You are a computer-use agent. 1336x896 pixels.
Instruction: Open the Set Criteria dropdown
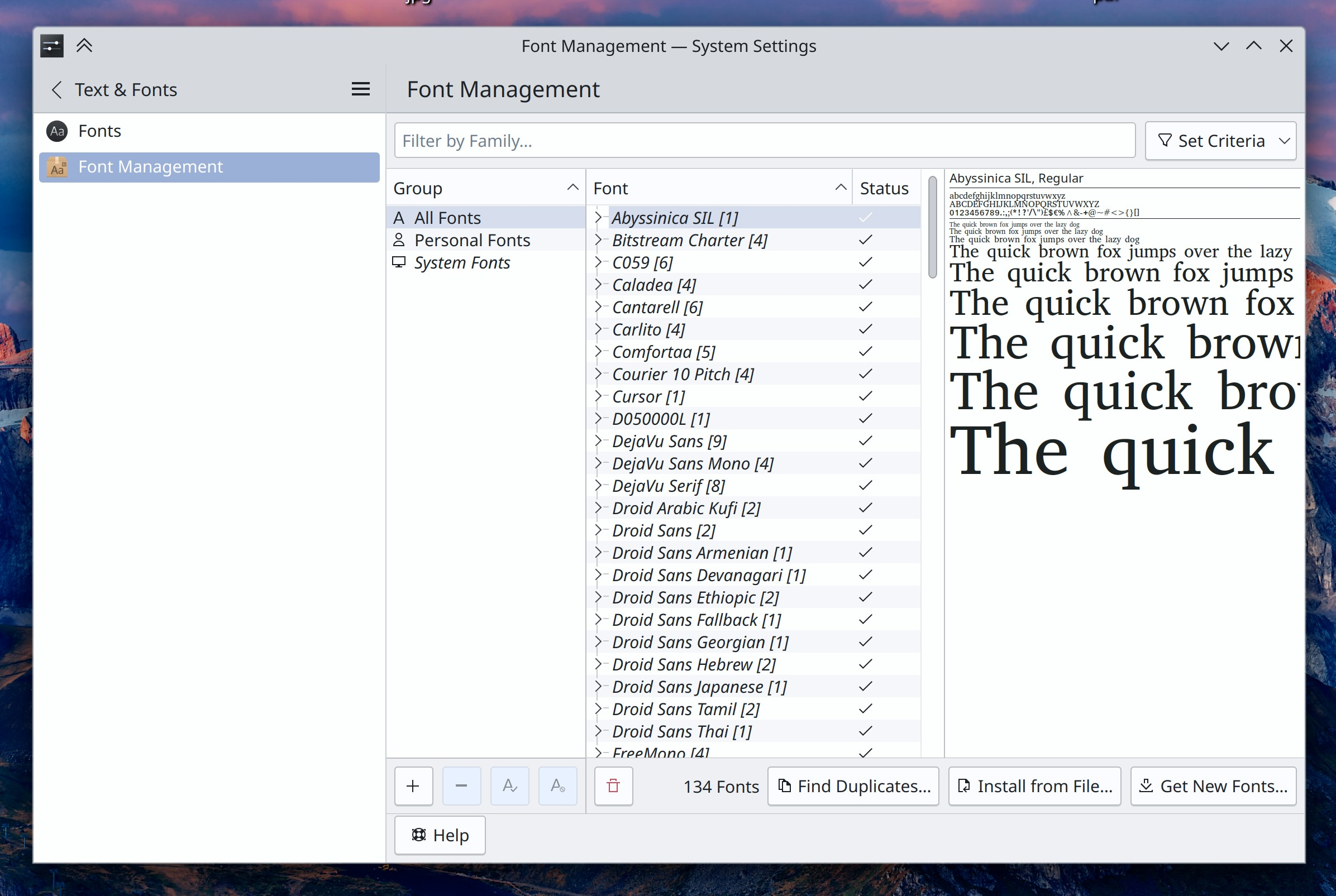pos(1220,141)
